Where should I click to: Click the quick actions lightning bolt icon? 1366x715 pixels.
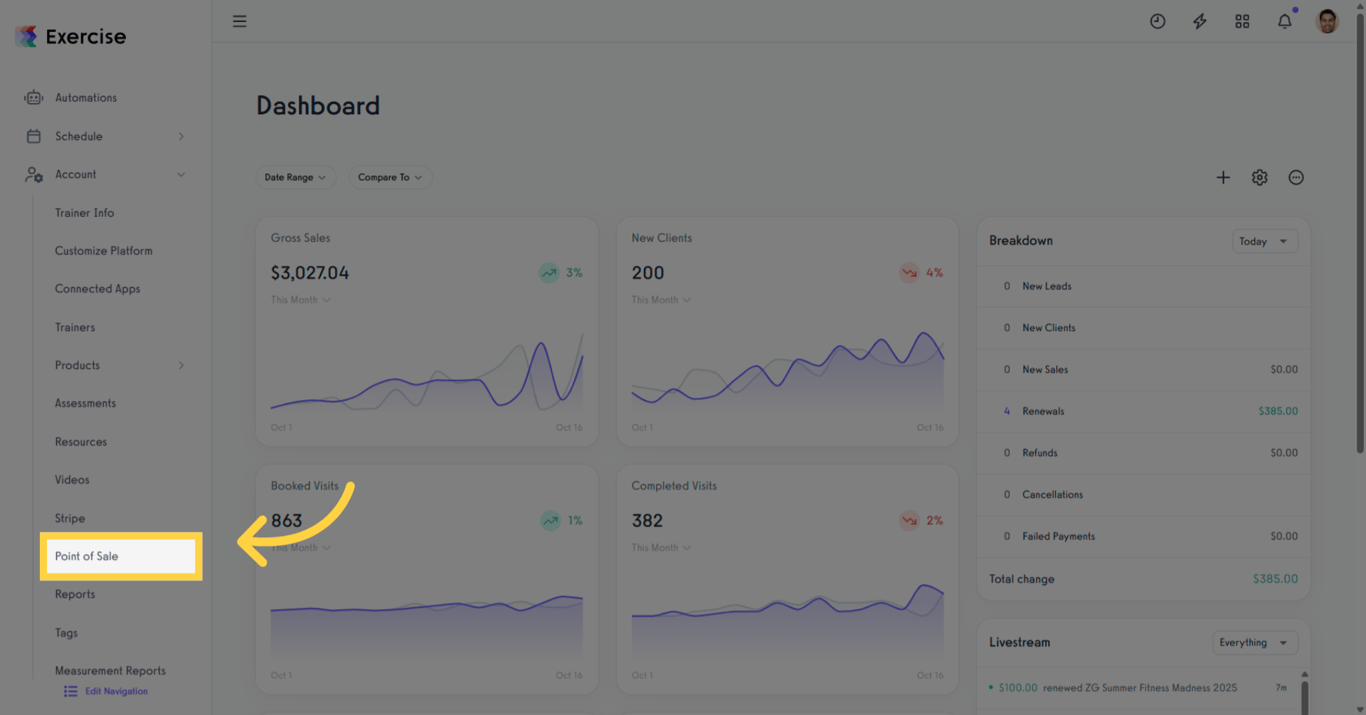1199,21
